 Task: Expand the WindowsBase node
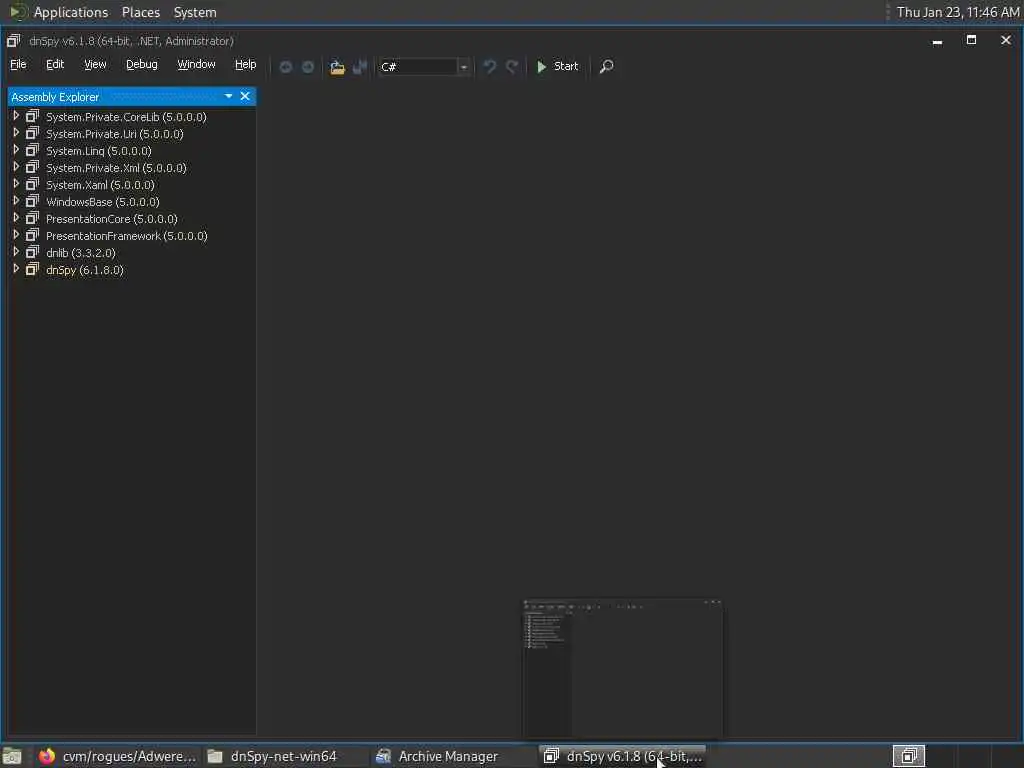(16, 200)
